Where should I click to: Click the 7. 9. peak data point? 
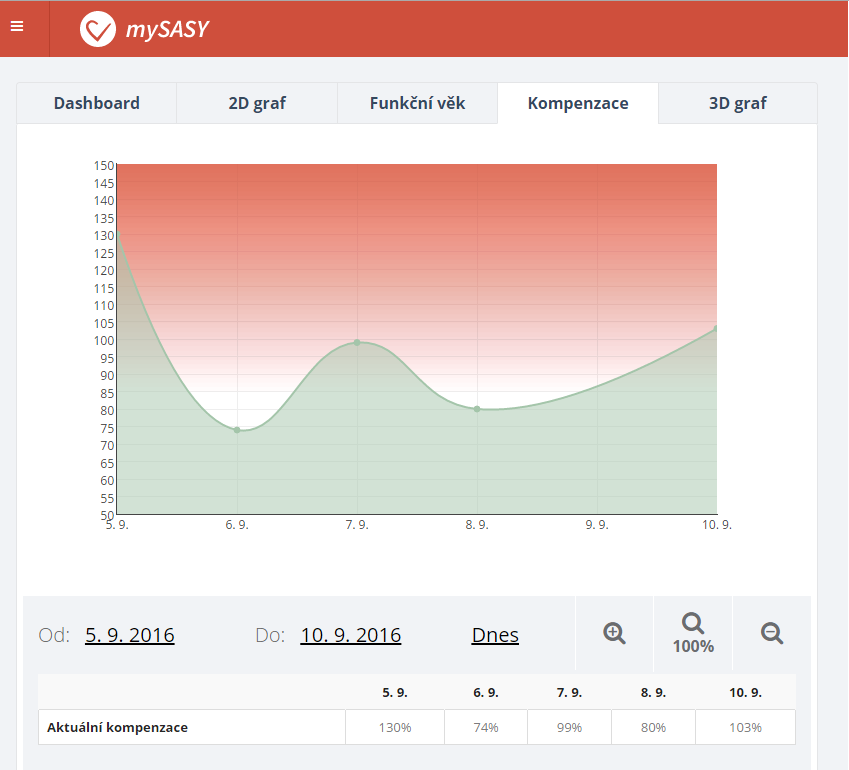tap(357, 343)
